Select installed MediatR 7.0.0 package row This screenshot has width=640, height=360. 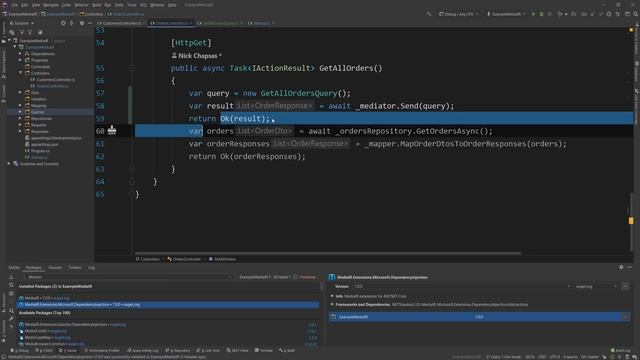[169, 298]
